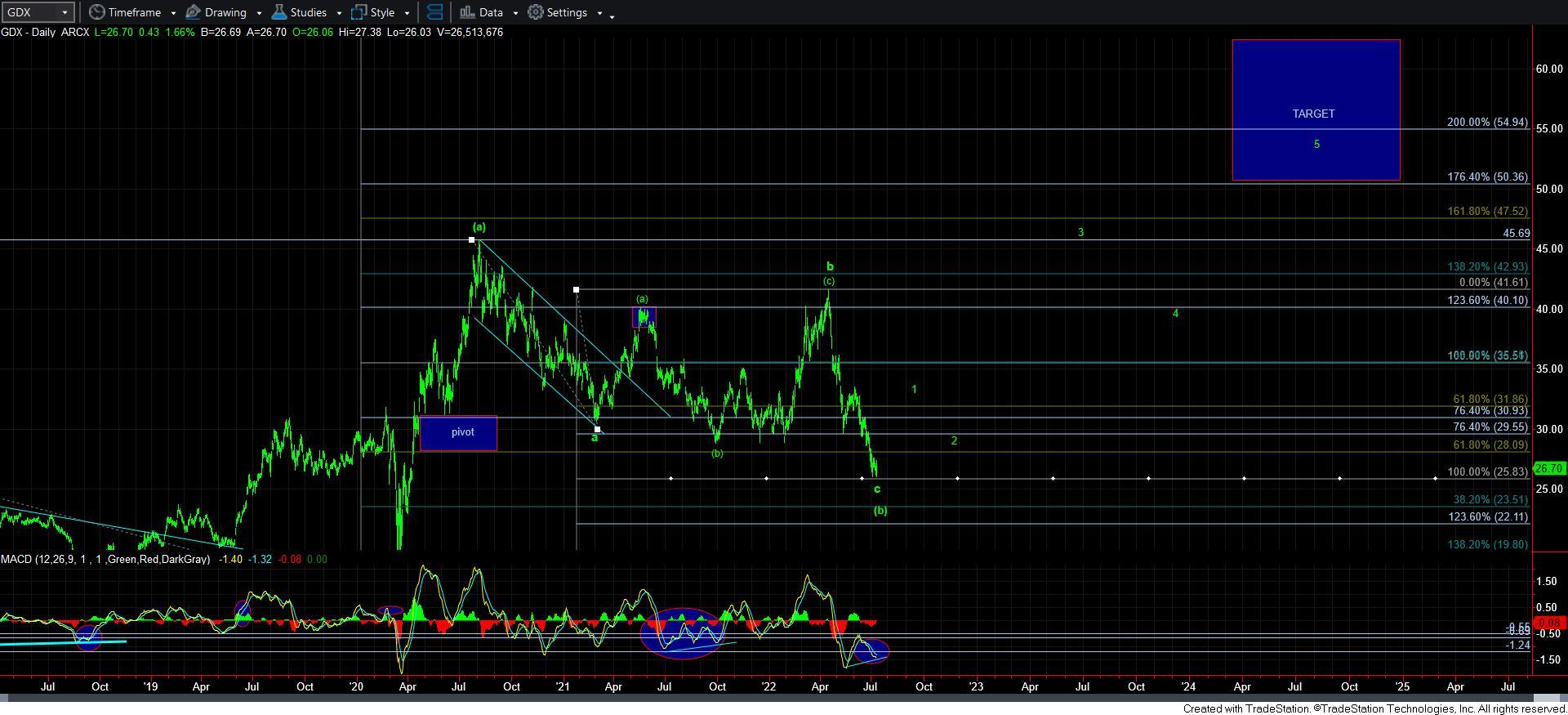The width and height of the screenshot is (1568, 715).
Task: Select the blue pivot box
Action: tap(458, 432)
